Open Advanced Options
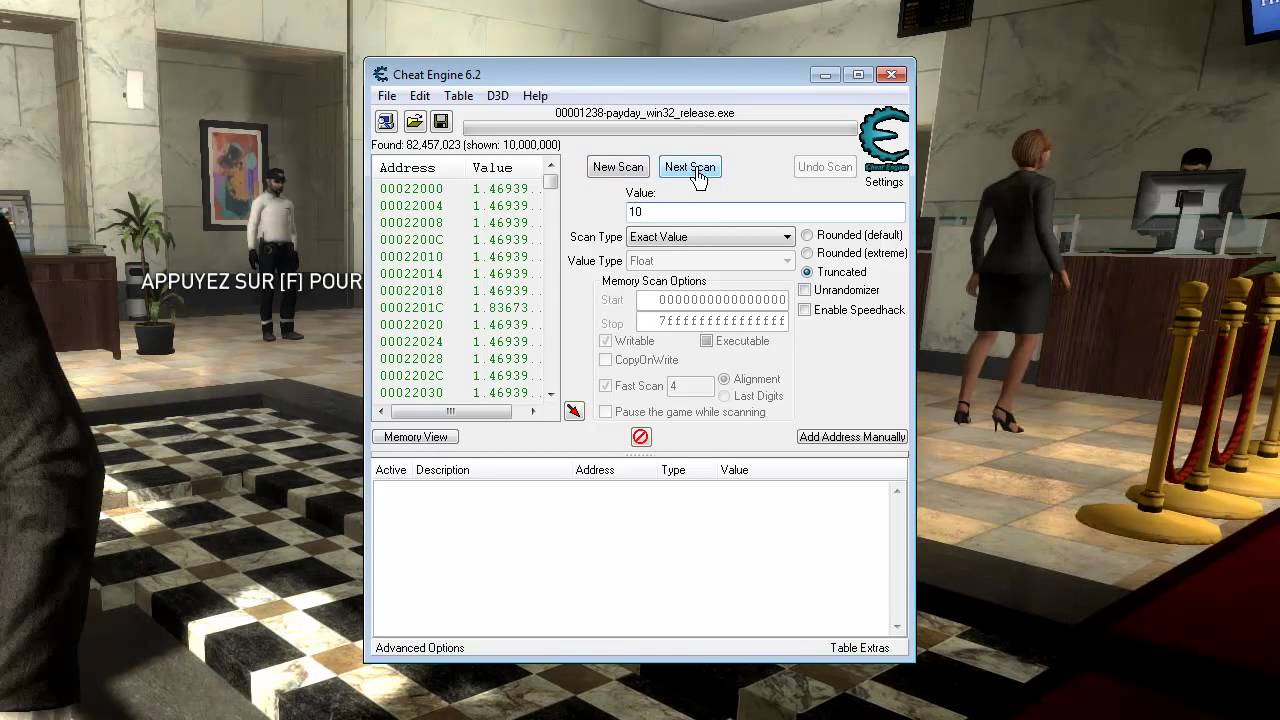The height and width of the screenshot is (720, 1280). pyautogui.click(x=420, y=648)
